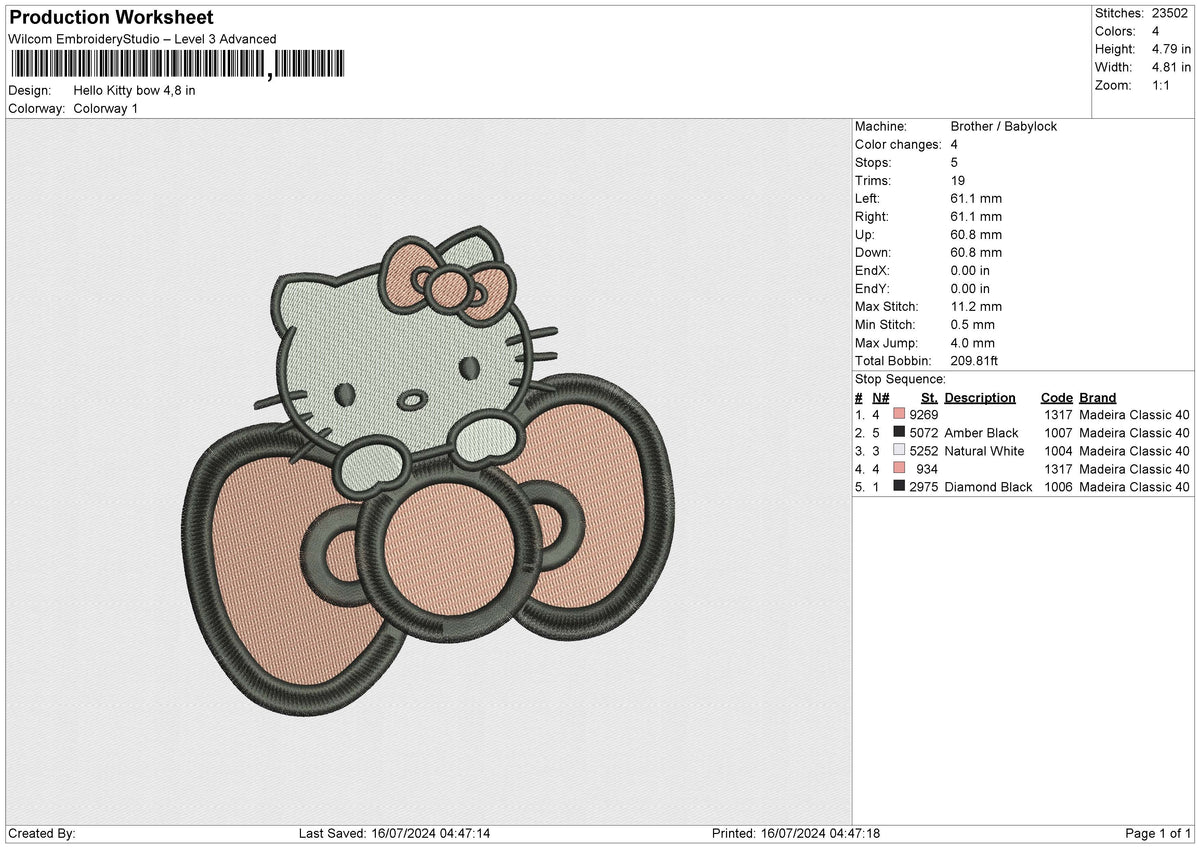This screenshot has height=848, width=1200.
Task: Click stitch count 2975 in stop sequence
Action: 924,486
